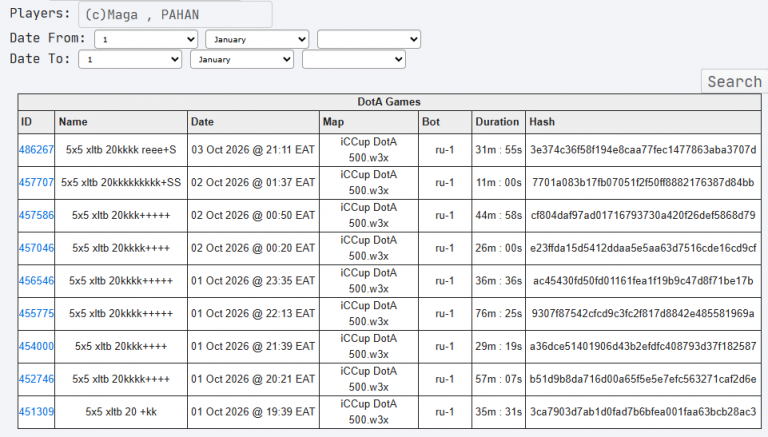
Task: Open the Date To month dropdown
Action: pos(242,59)
